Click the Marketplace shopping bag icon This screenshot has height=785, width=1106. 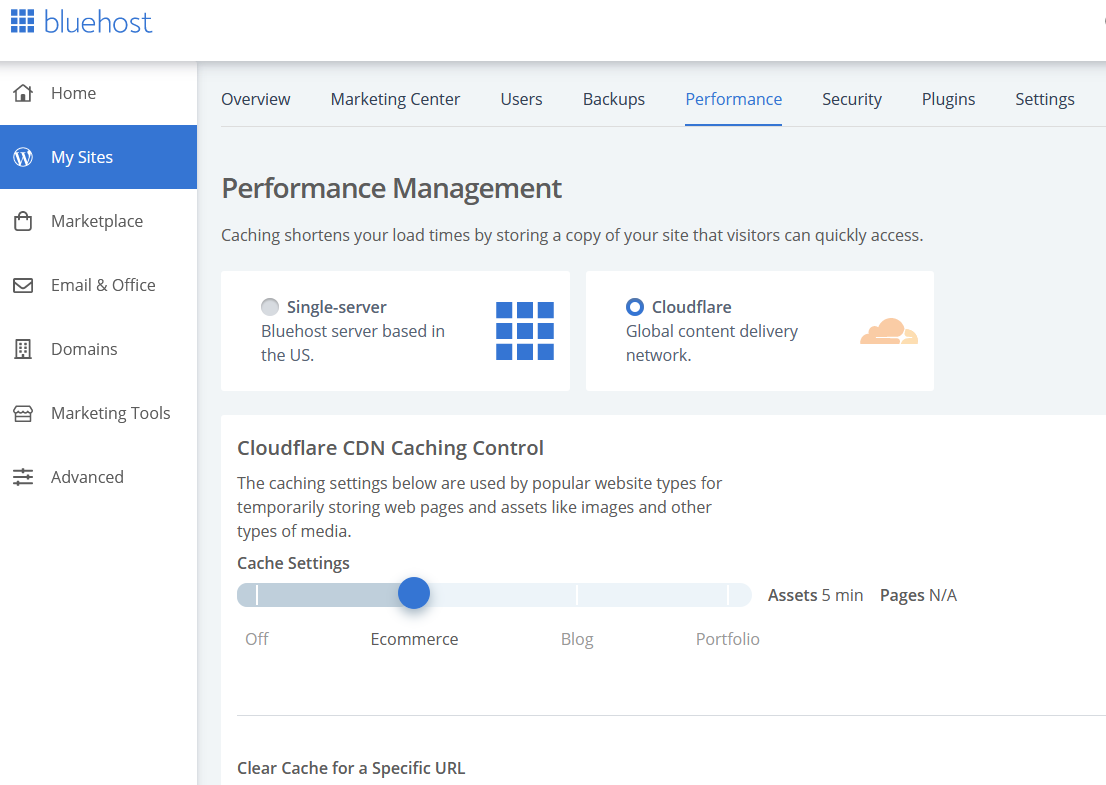pos(23,221)
